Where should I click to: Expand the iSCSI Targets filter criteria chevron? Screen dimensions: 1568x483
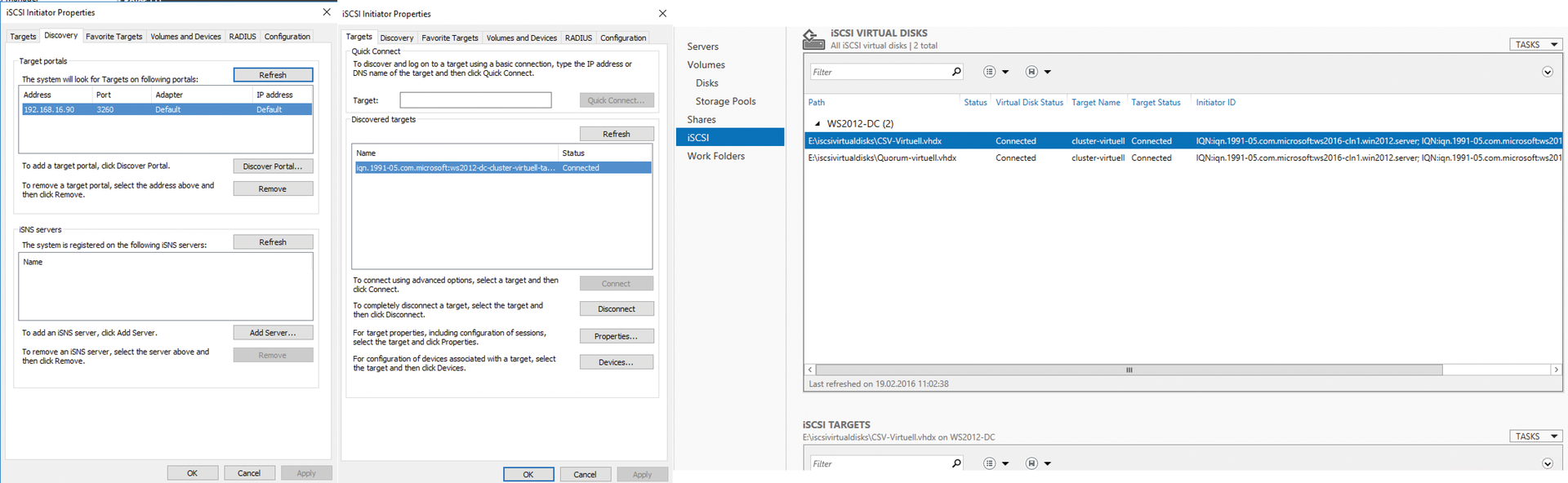click(1547, 463)
